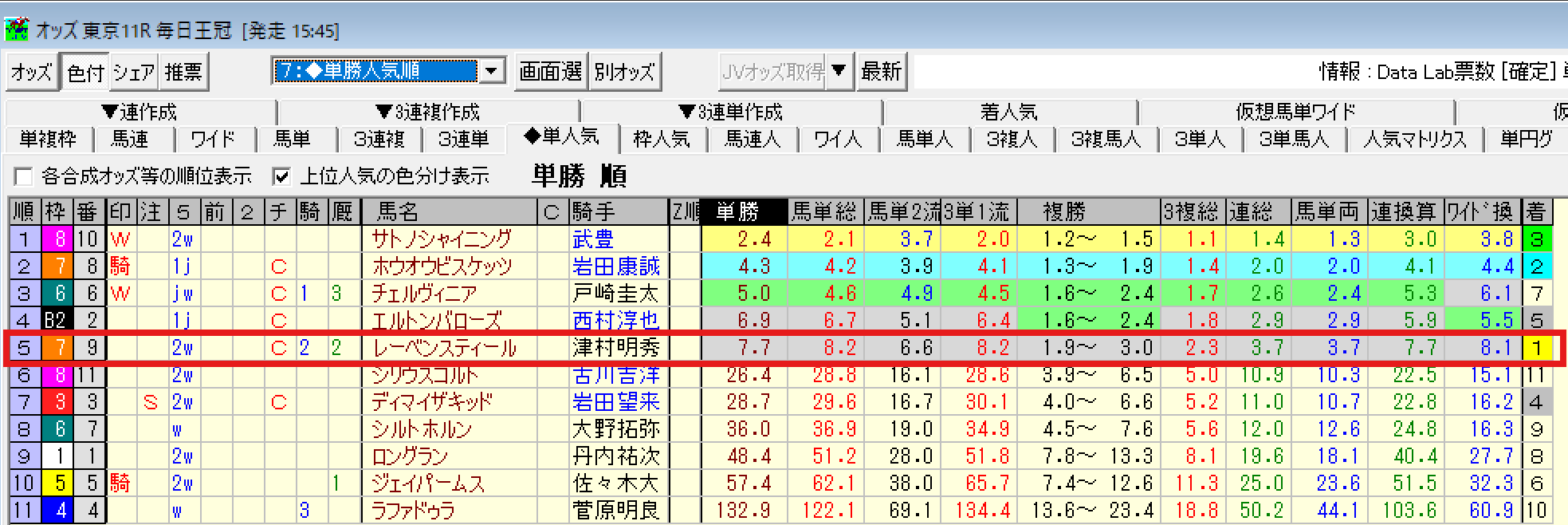The height and width of the screenshot is (525, 1568).
Task: Select the 人気マトリクス tab
Action: pyautogui.click(x=1415, y=140)
